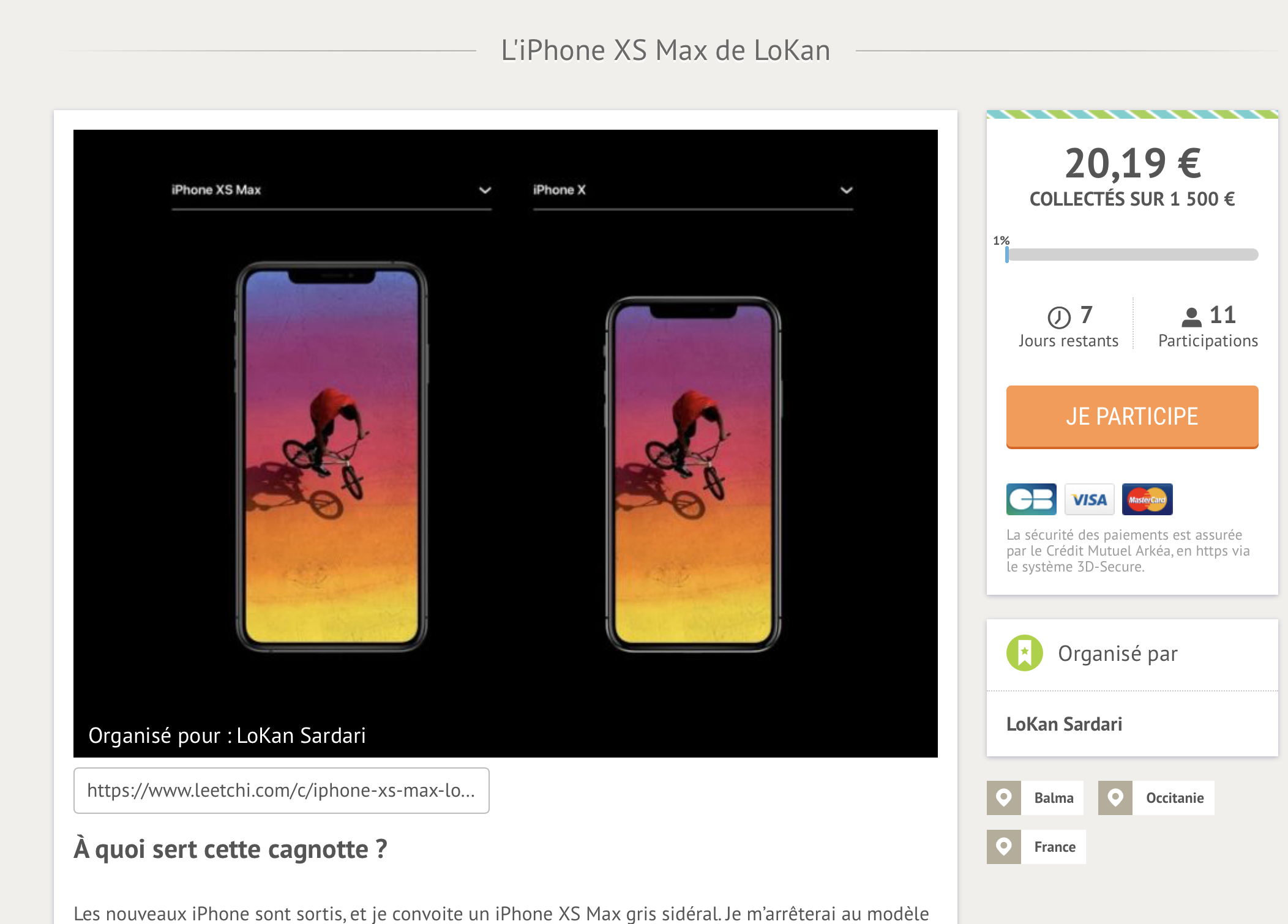1288x924 pixels.
Task: Click the green organizer badge icon
Action: pos(1024,653)
